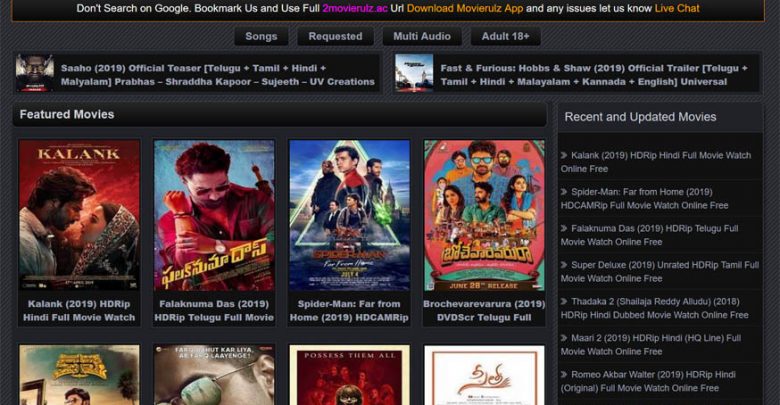Image resolution: width=780 pixels, height=405 pixels.
Task: Click the Recent and Updated Movies heading
Action: click(640, 117)
